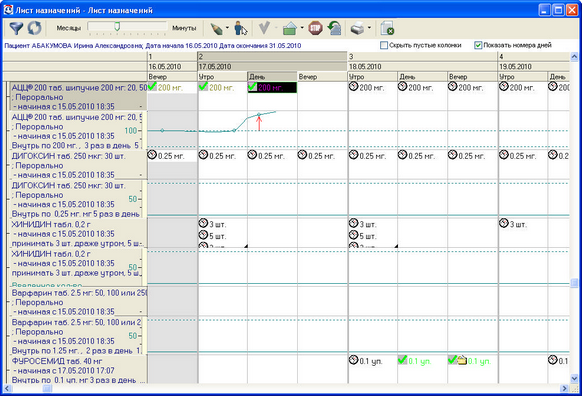Image resolution: width=582 pixels, height=396 pixels.
Task: Click the horizontal scrollbar thumb
Action: click(47, 388)
